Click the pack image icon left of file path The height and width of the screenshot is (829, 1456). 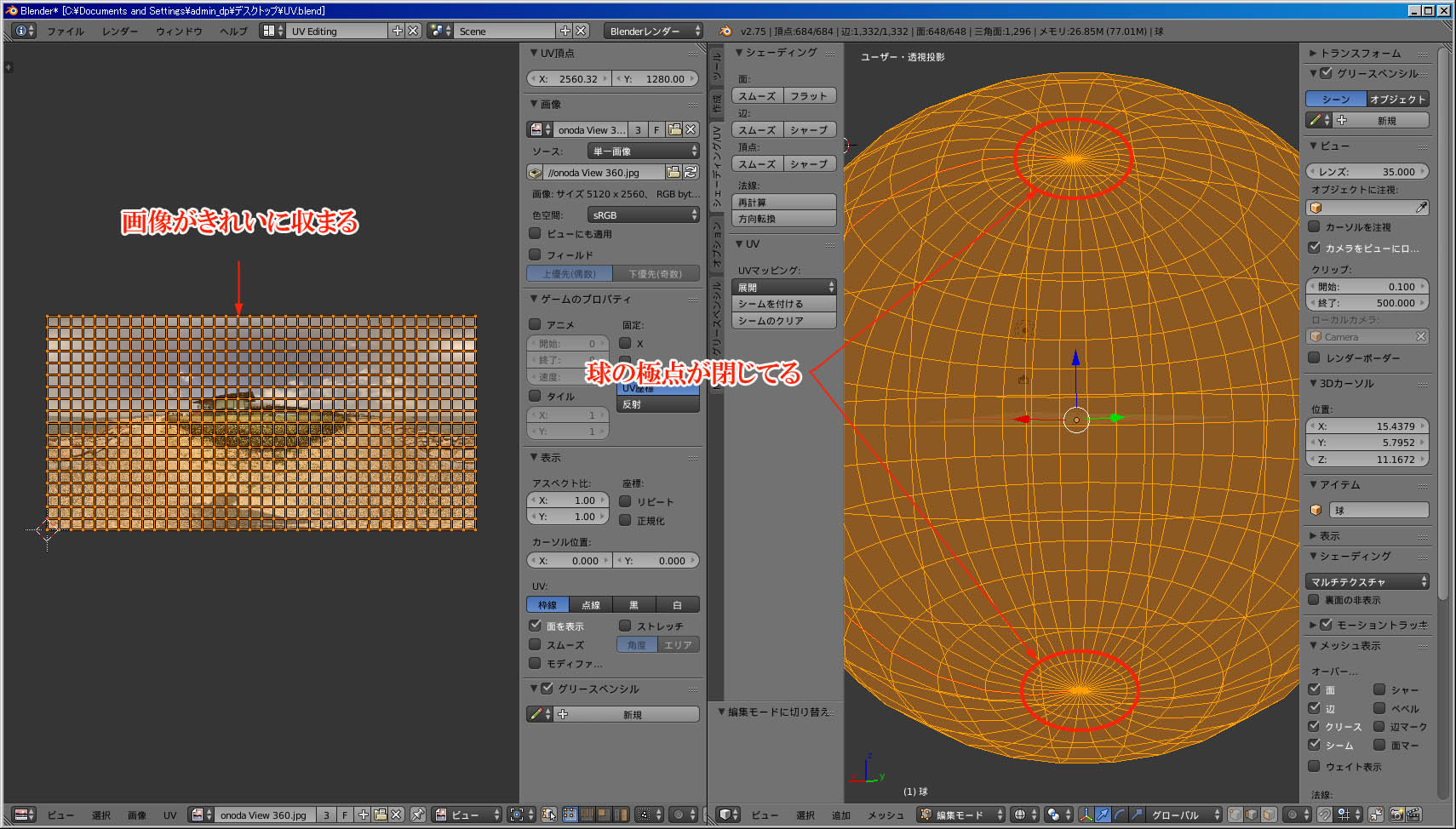point(535,172)
